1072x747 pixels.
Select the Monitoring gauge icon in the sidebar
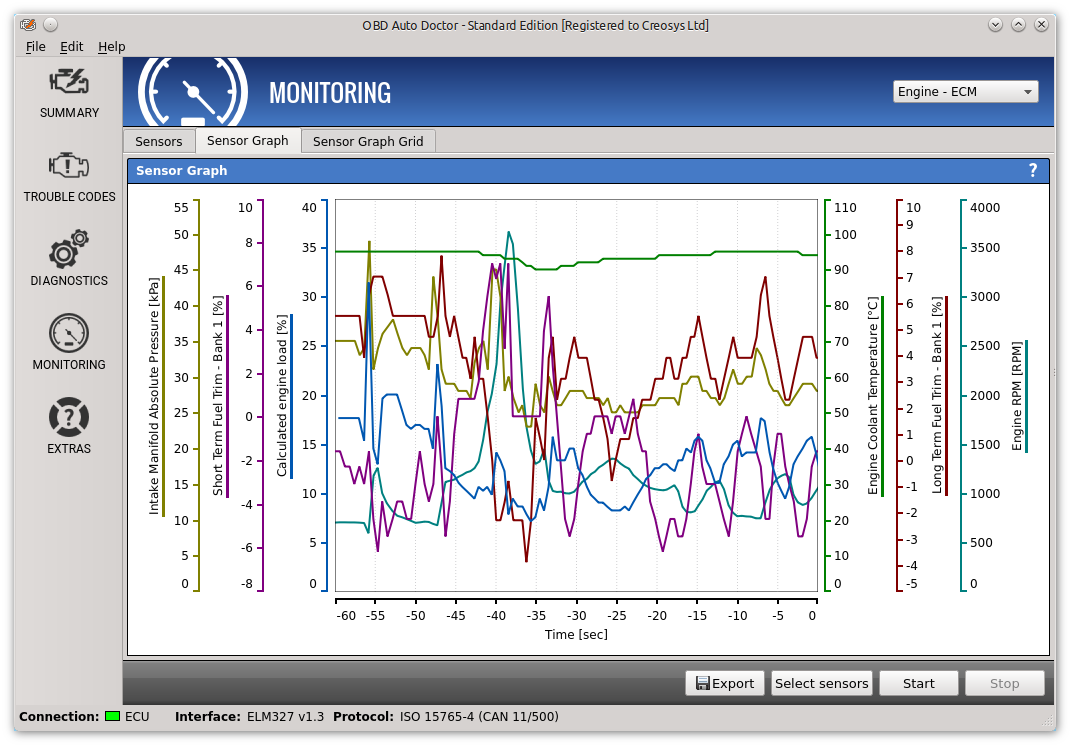(x=69, y=334)
